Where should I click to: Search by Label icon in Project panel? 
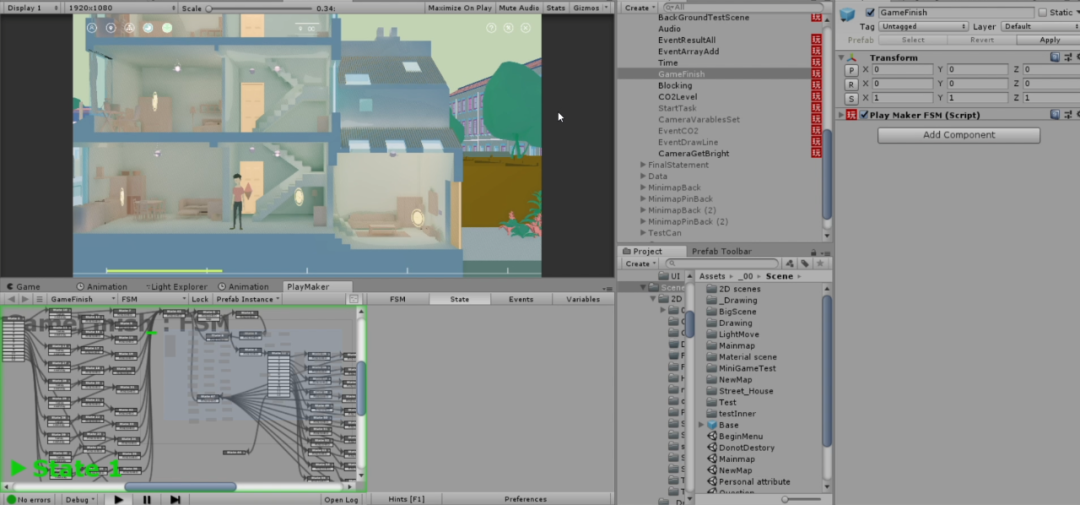tap(804, 263)
